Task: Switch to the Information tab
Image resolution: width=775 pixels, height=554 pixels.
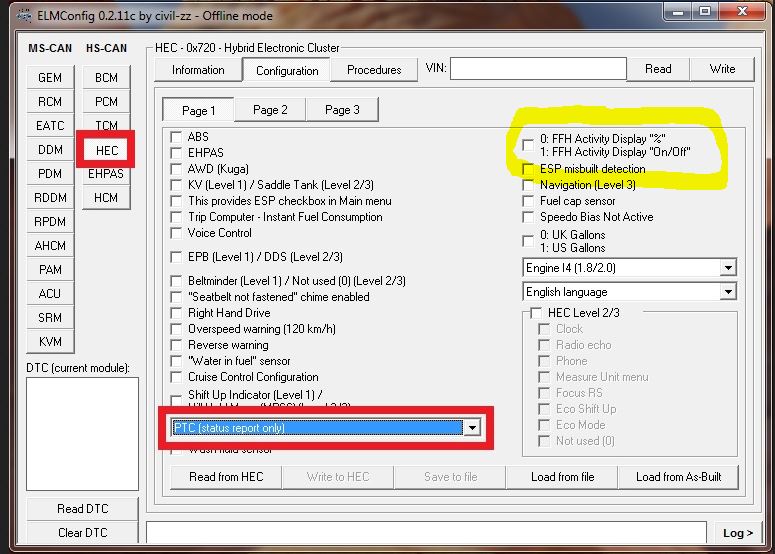Action: (x=198, y=70)
